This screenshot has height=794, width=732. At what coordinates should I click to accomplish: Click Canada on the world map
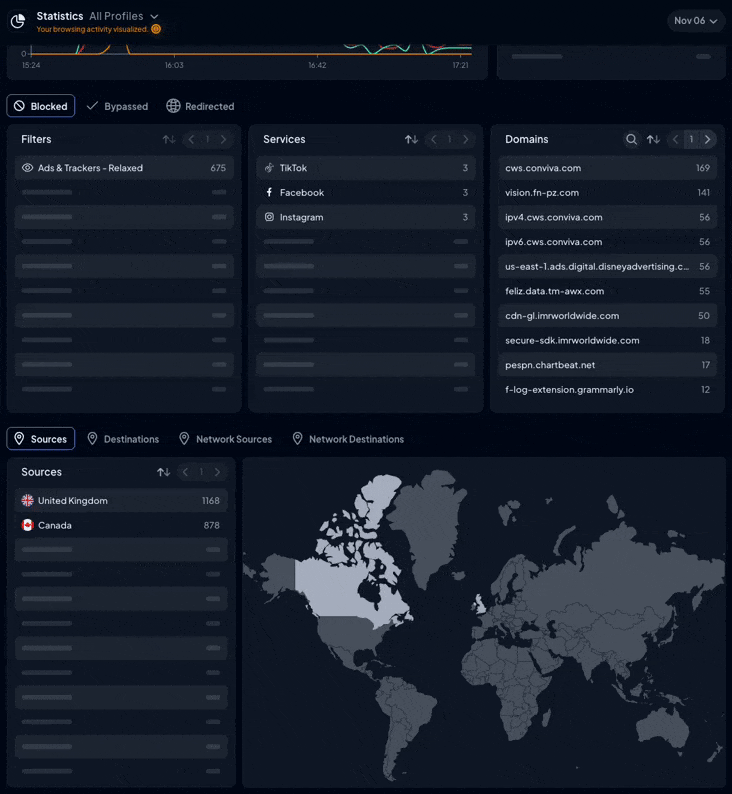point(350,580)
